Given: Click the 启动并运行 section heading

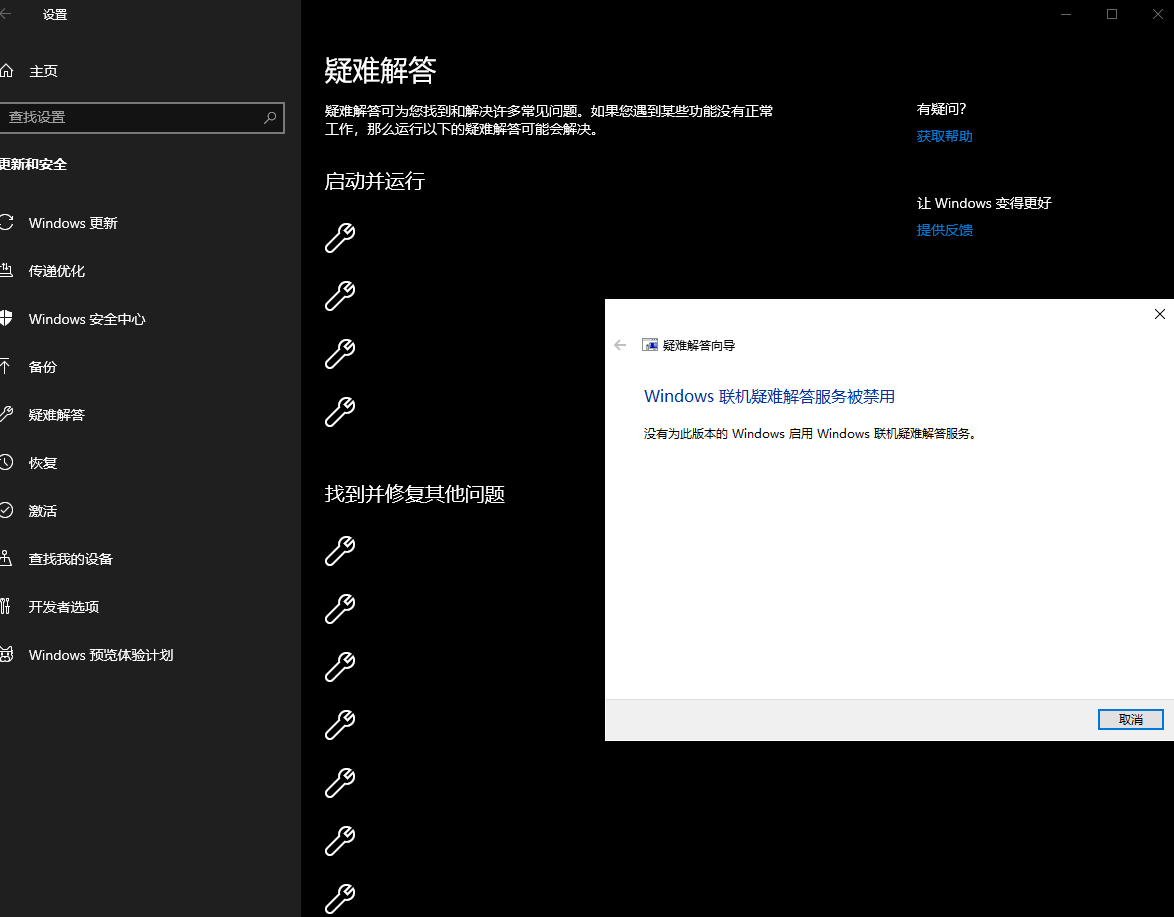Looking at the screenshot, I should click(x=374, y=181).
